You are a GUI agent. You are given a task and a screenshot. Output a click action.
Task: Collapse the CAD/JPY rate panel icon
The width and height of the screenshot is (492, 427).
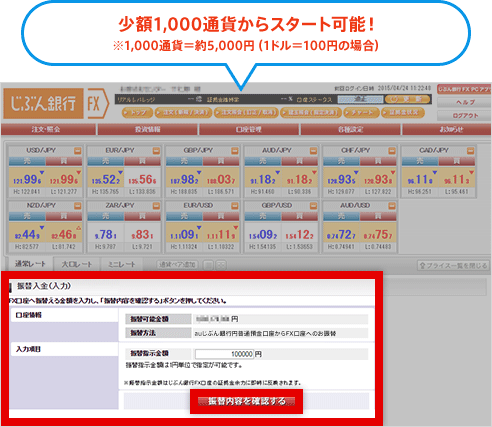(x=471, y=151)
